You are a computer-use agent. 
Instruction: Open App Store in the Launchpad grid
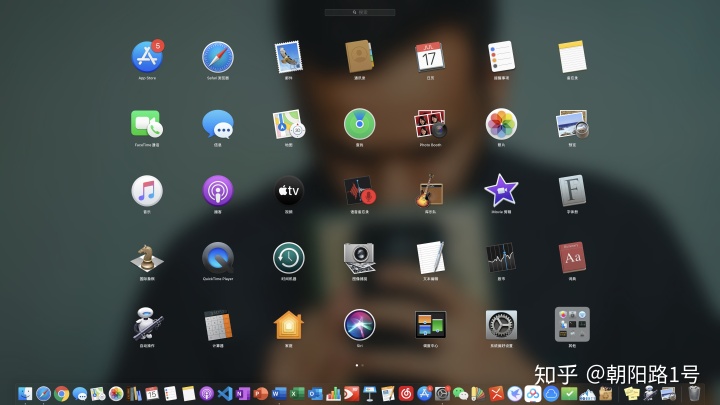click(147, 57)
